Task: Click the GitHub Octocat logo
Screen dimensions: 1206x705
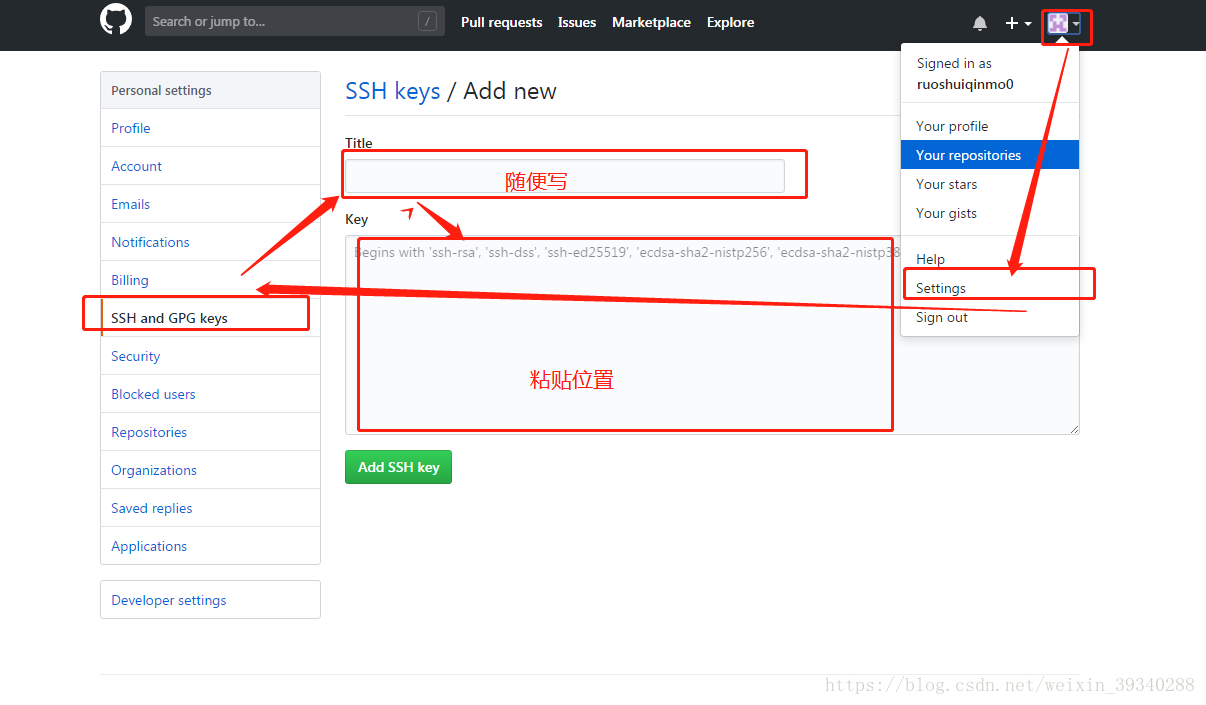Action: (x=116, y=20)
